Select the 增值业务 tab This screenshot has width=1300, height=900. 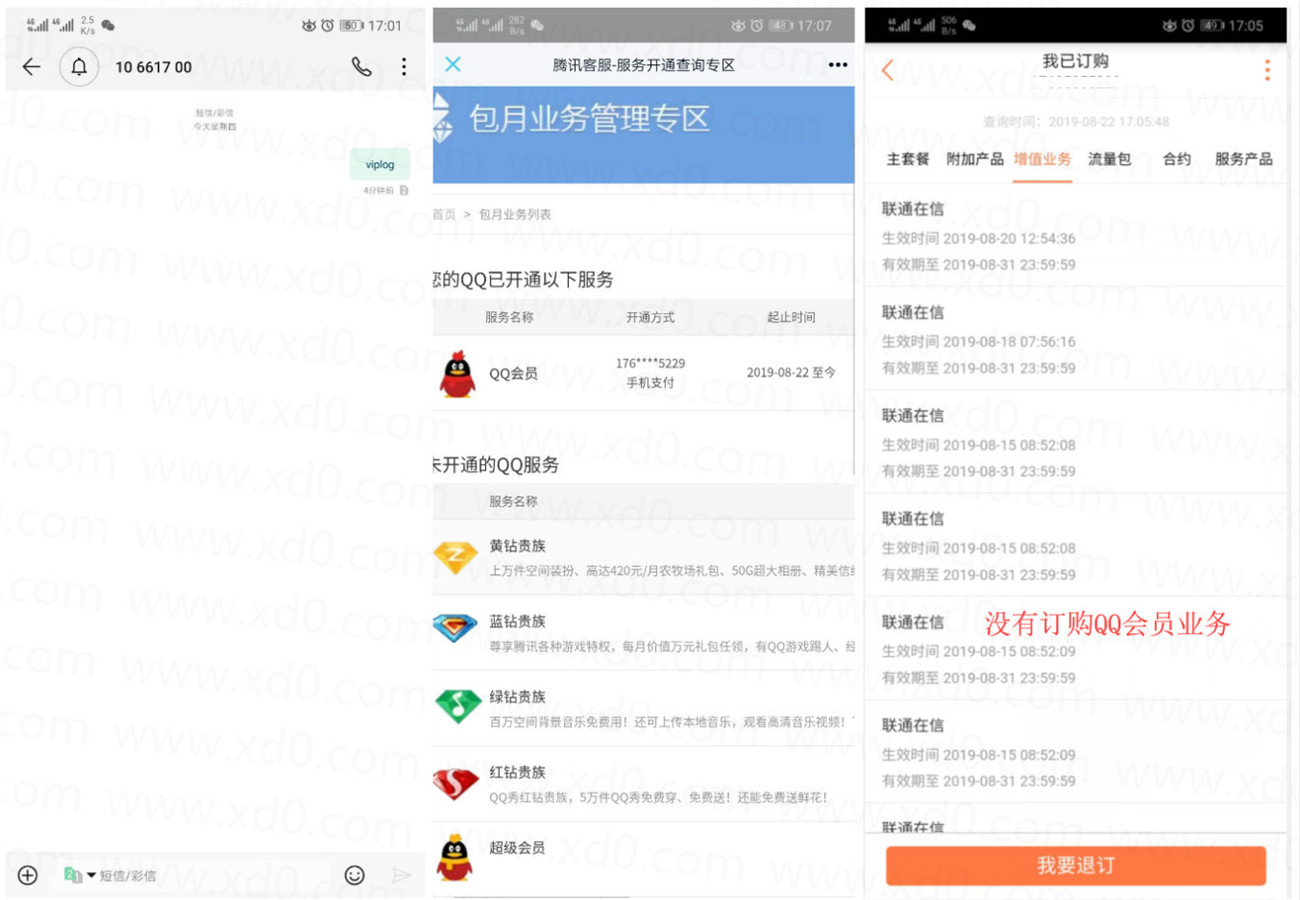1042,159
